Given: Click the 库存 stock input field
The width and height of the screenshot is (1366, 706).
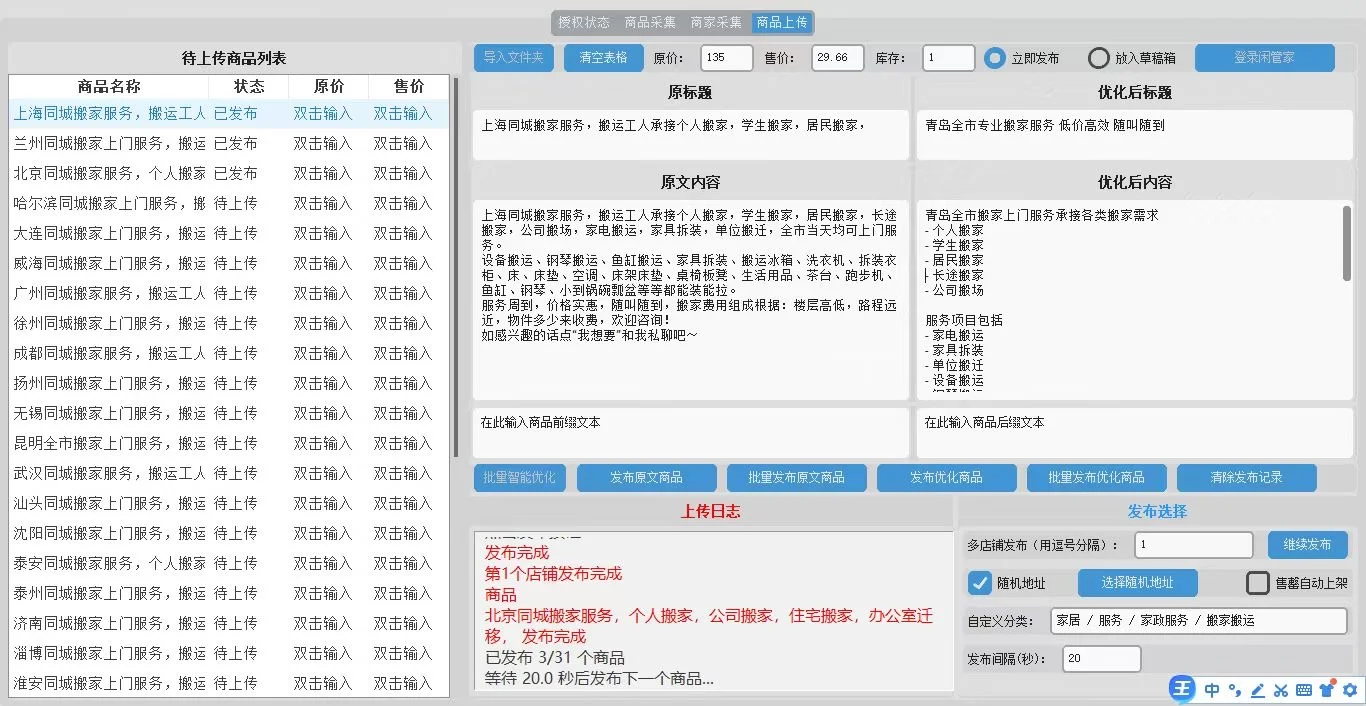Looking at the screenshot, I should (x=947, y=57).
